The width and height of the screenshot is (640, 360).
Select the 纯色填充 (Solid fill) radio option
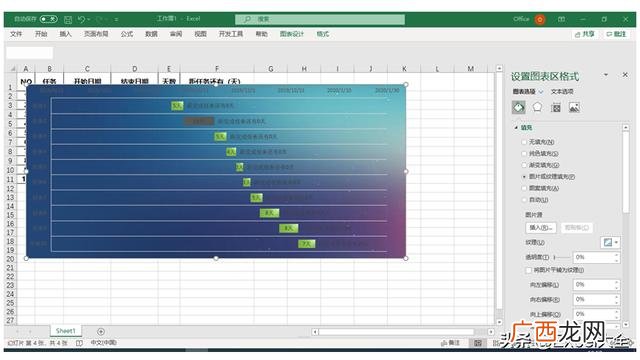click(524, 153)
